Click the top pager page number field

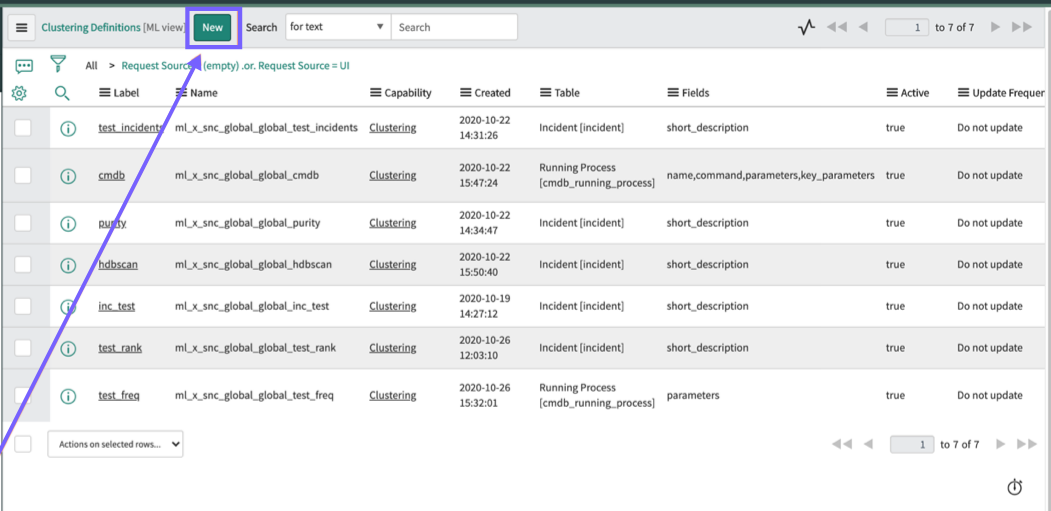[907, 27]
